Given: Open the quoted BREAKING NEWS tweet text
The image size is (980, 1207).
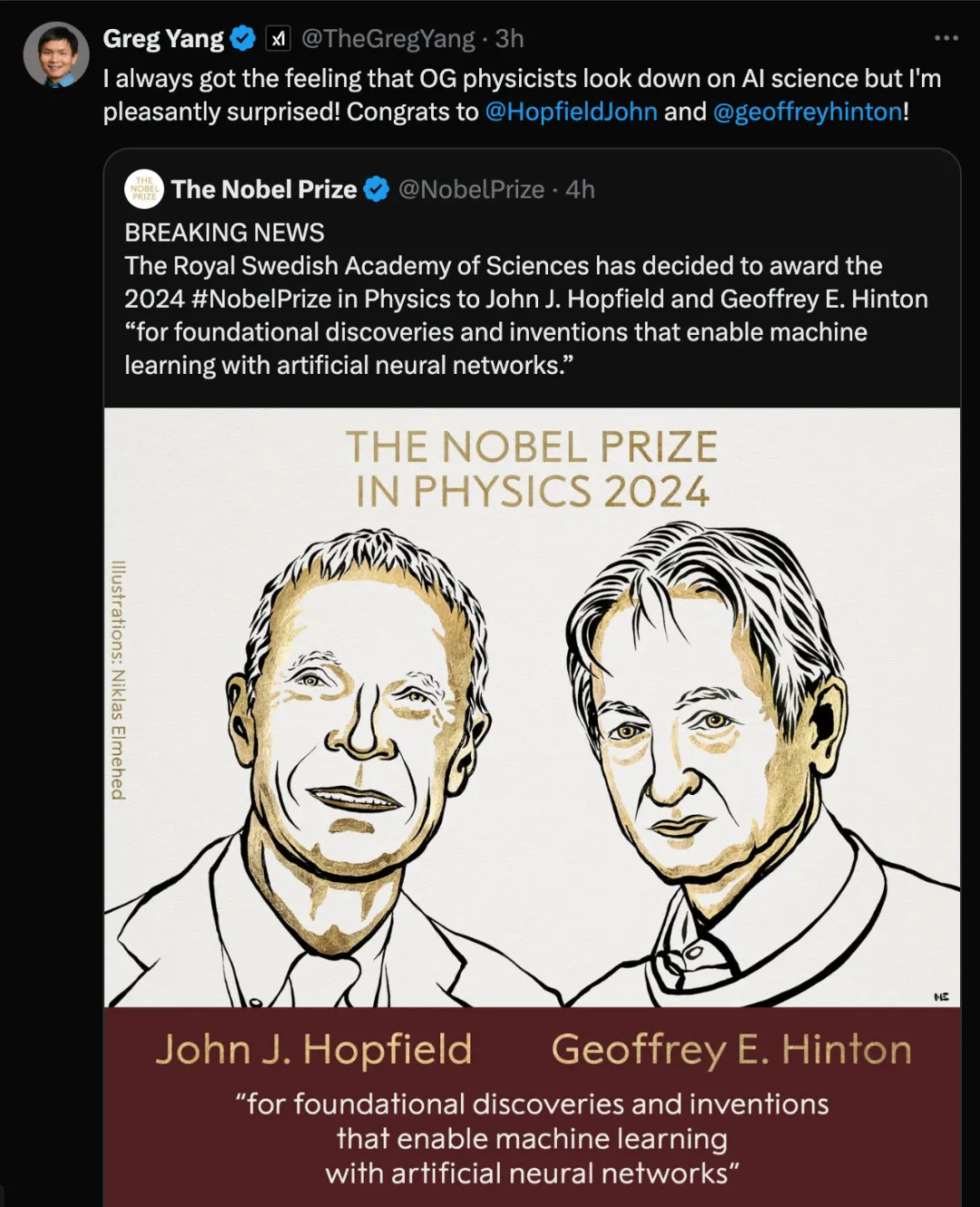Looking at the screenshot, I should (526, 299).
